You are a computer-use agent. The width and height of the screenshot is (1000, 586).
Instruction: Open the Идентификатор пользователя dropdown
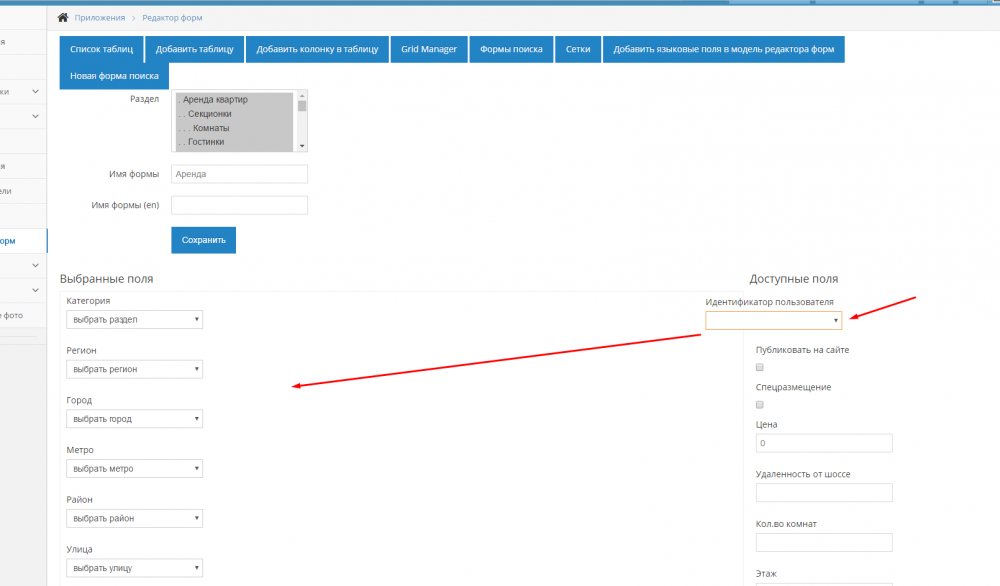pos(774,320)
